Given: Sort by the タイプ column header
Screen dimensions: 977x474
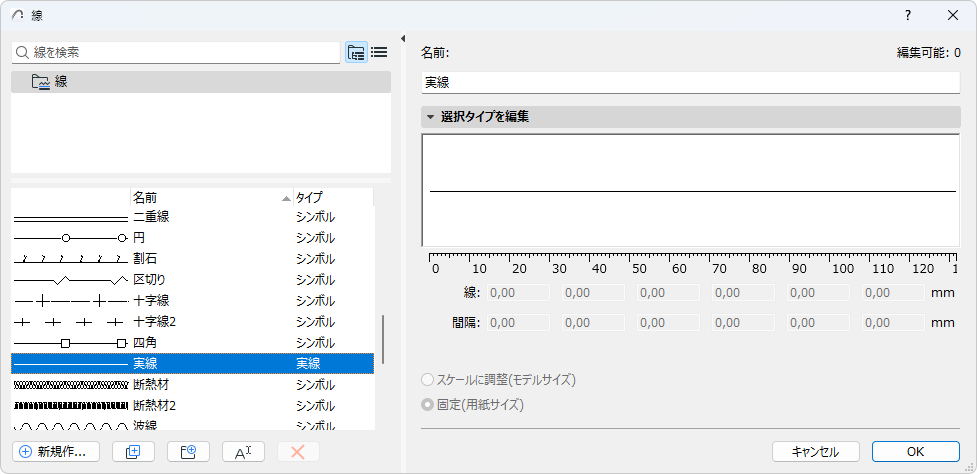Looking at the screenshot, I should pos(333,197).
